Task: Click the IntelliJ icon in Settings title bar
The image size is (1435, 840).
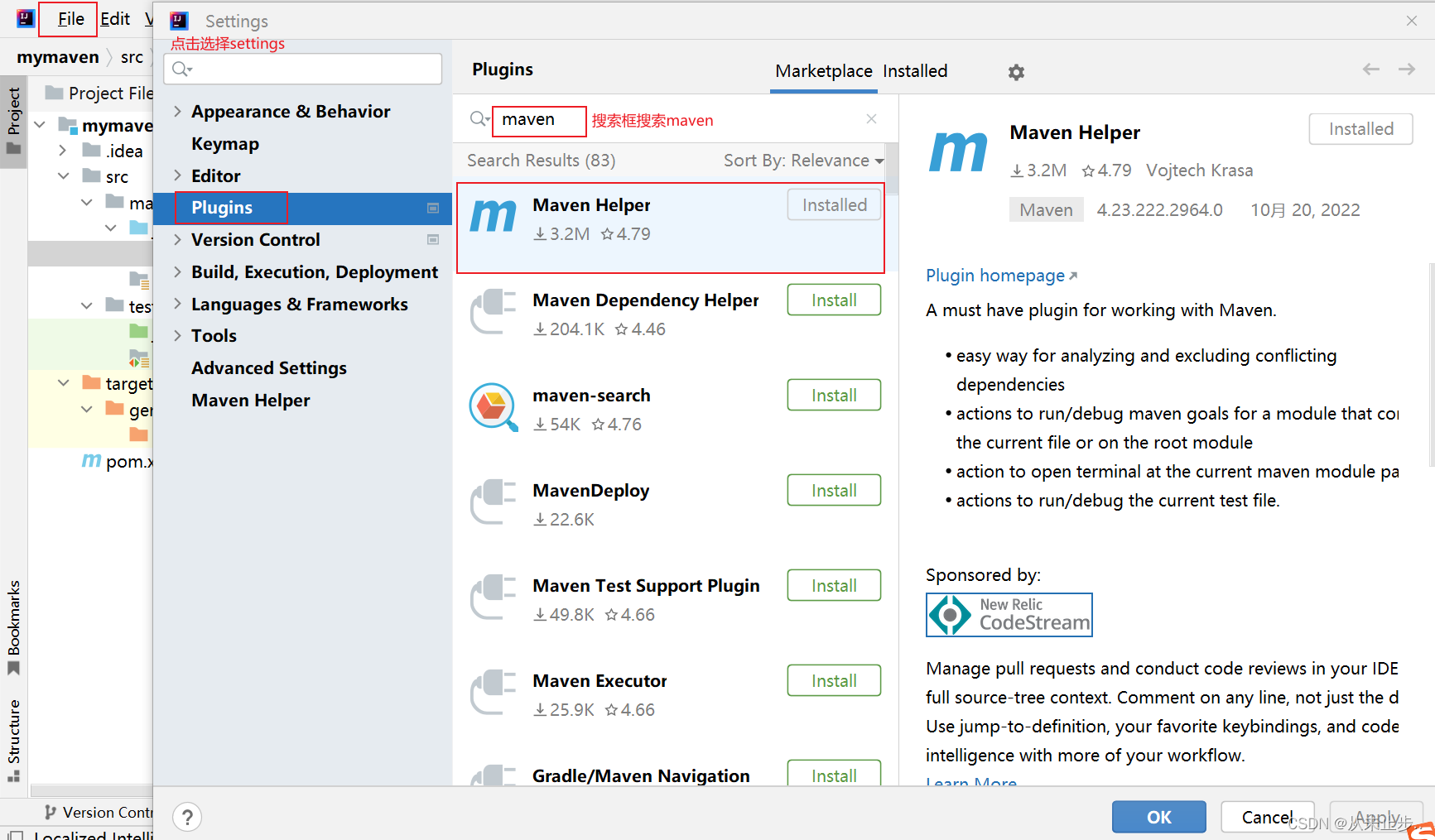Action: 180,21
